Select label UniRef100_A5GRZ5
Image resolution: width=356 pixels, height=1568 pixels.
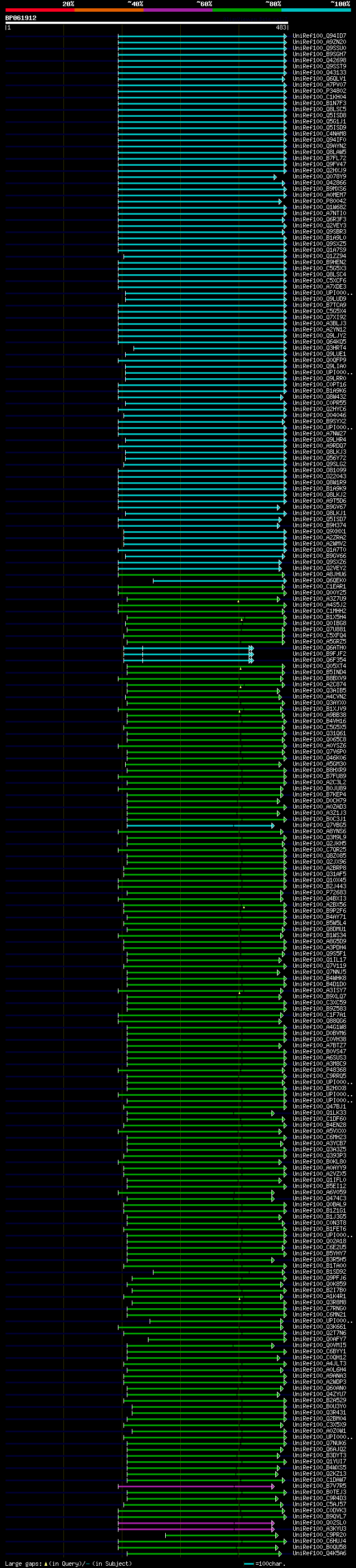319,641
